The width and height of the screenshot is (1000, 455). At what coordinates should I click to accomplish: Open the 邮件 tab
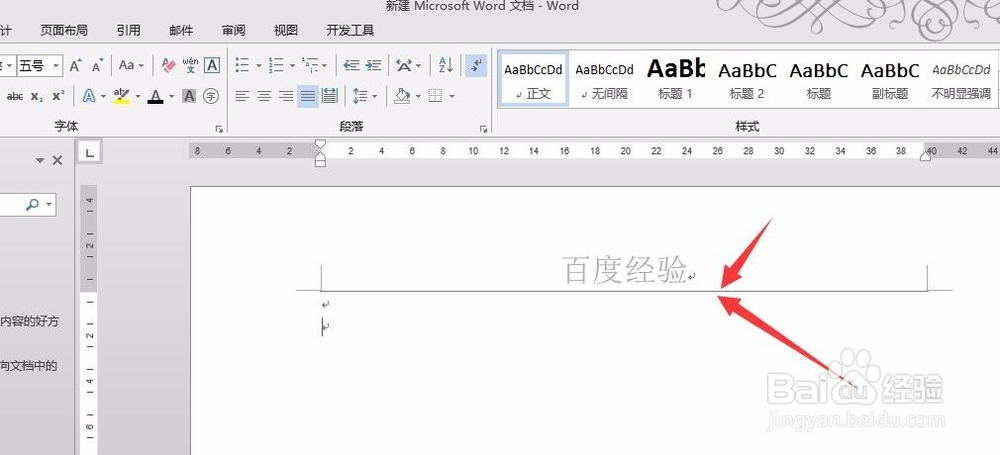(x=181, y=30)
